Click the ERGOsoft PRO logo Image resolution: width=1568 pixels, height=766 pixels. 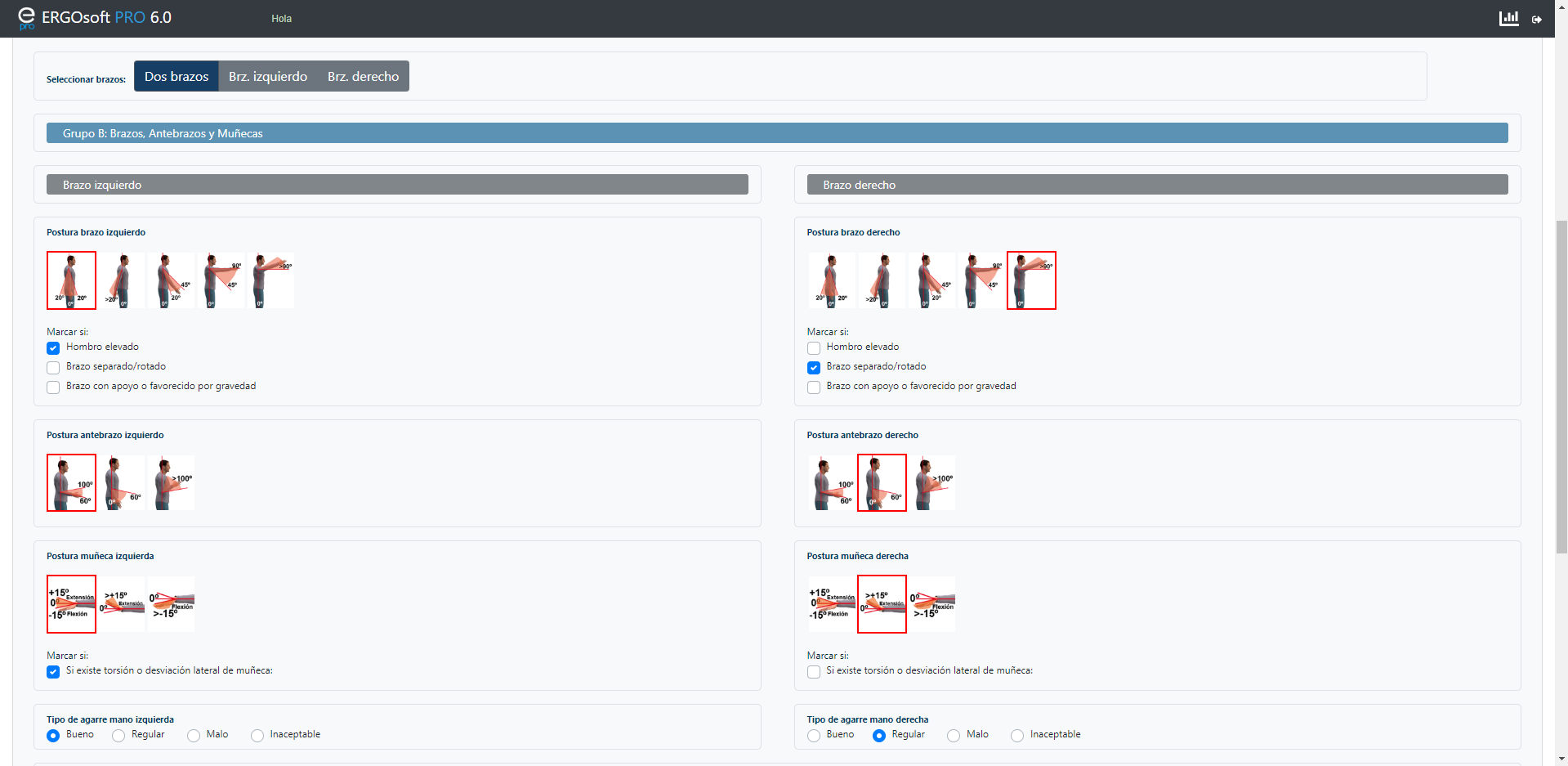point(94,18)
